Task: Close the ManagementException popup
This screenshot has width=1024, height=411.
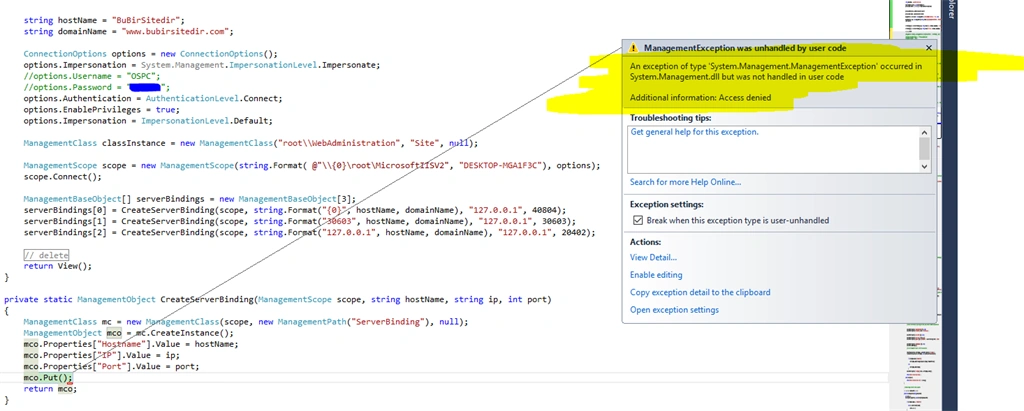Action: point(929,48)
